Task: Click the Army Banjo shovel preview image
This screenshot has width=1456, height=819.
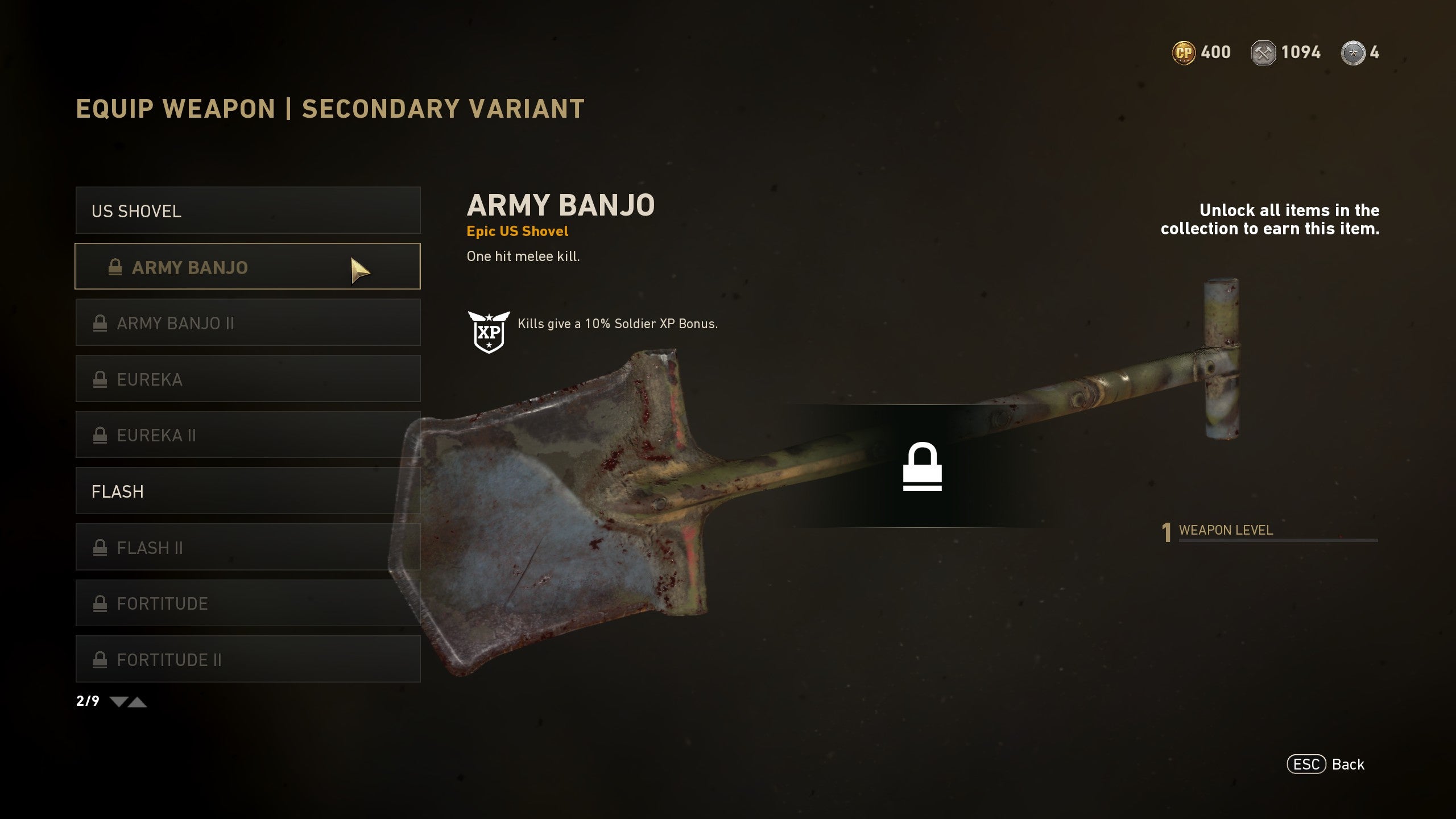Action: (x=813, y=478)
